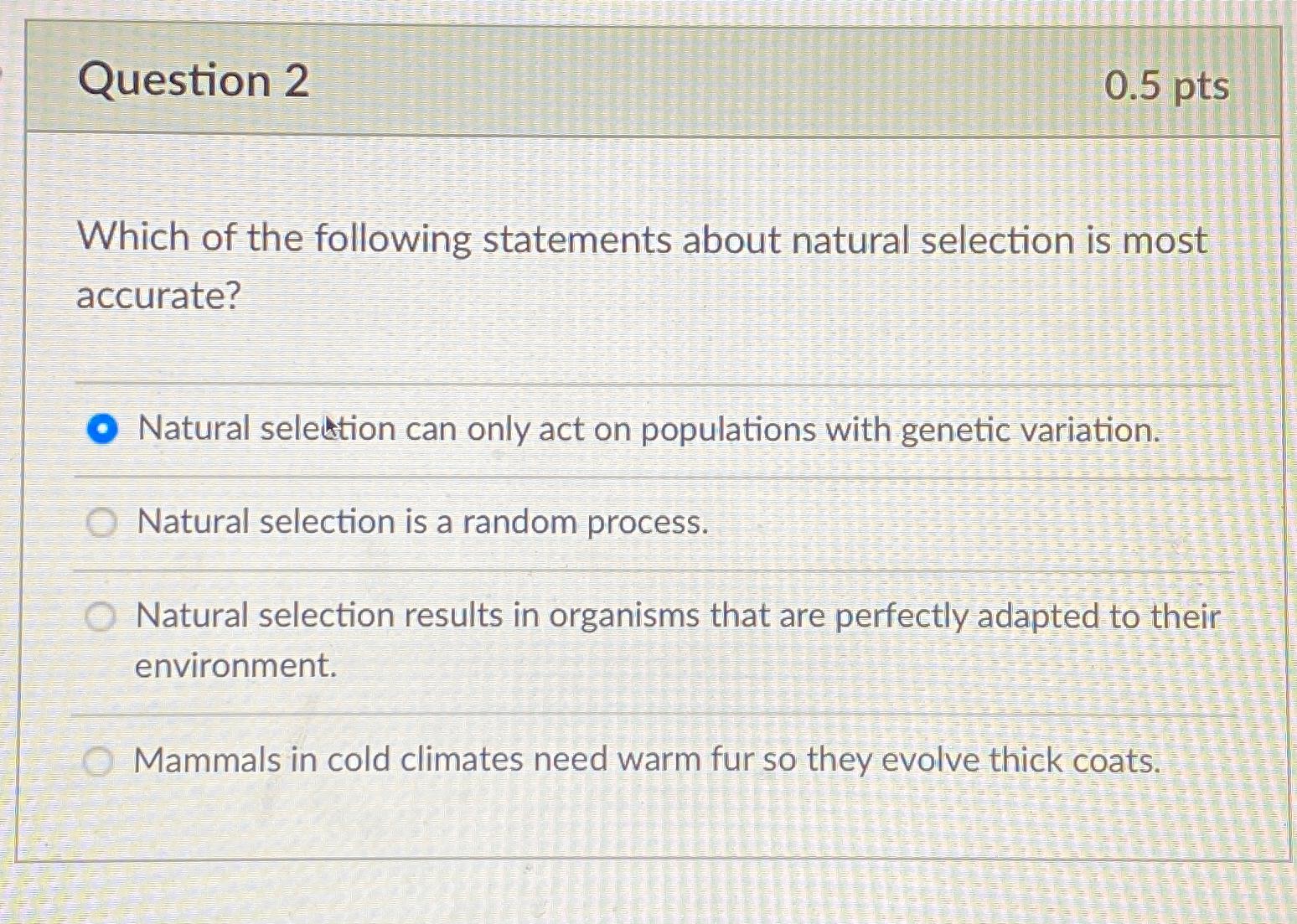Click the 'random process' answer text
The width and height of the screenshot is (1297, 924).
pyautogui.click(x=421, y=522)
